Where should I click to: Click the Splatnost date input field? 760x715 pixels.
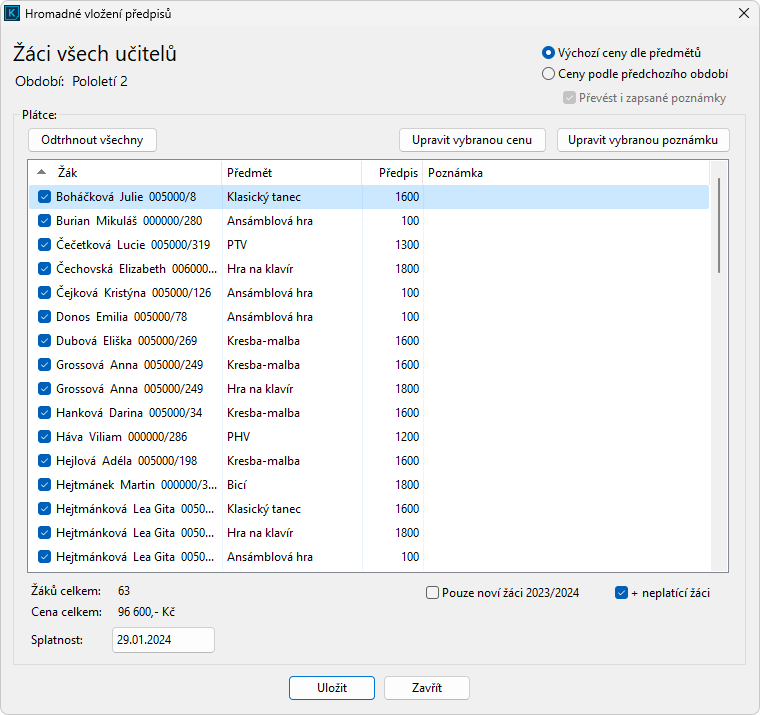(163, 640)
